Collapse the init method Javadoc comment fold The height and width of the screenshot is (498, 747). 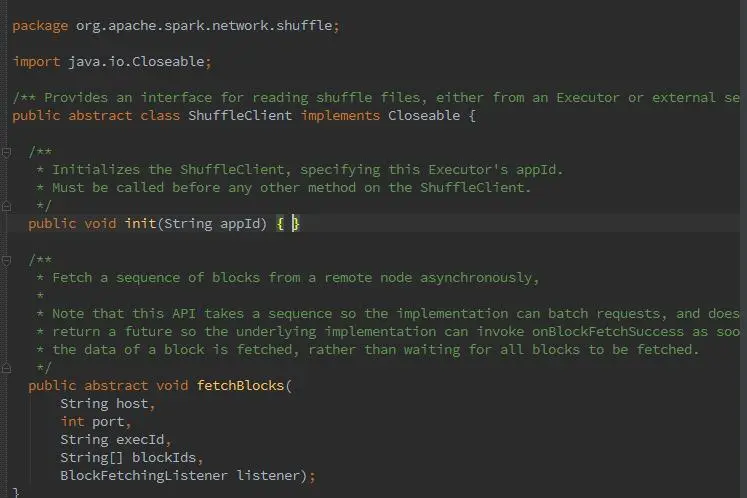8,152
